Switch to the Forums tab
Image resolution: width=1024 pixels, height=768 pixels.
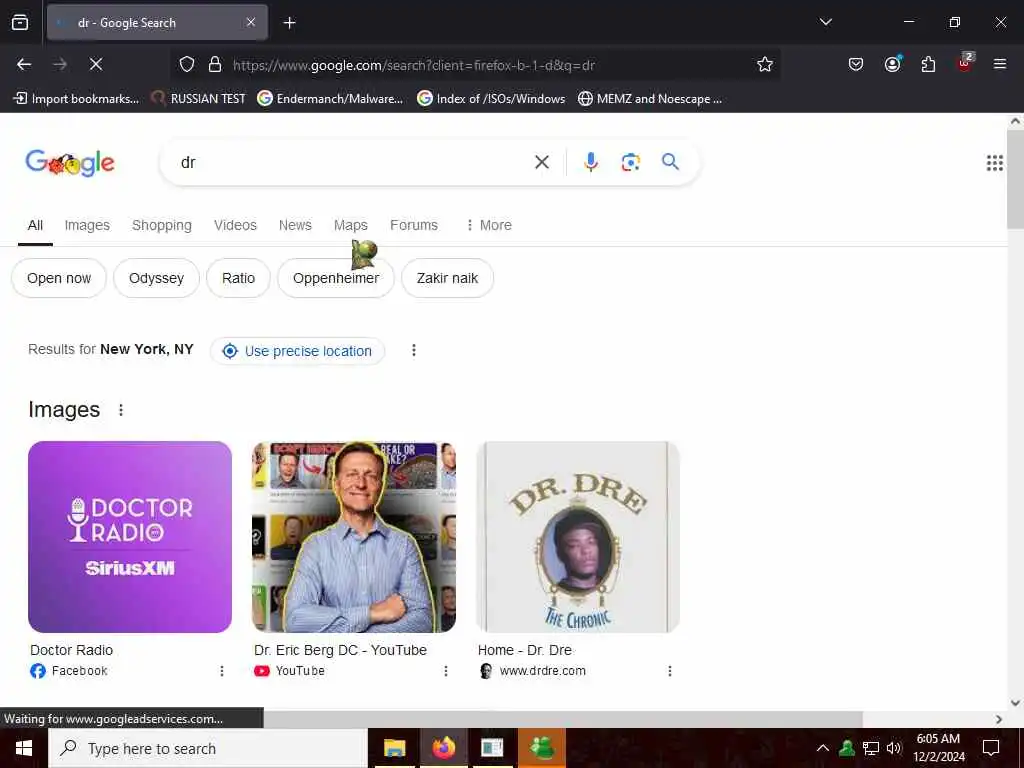tap(414, 225)
